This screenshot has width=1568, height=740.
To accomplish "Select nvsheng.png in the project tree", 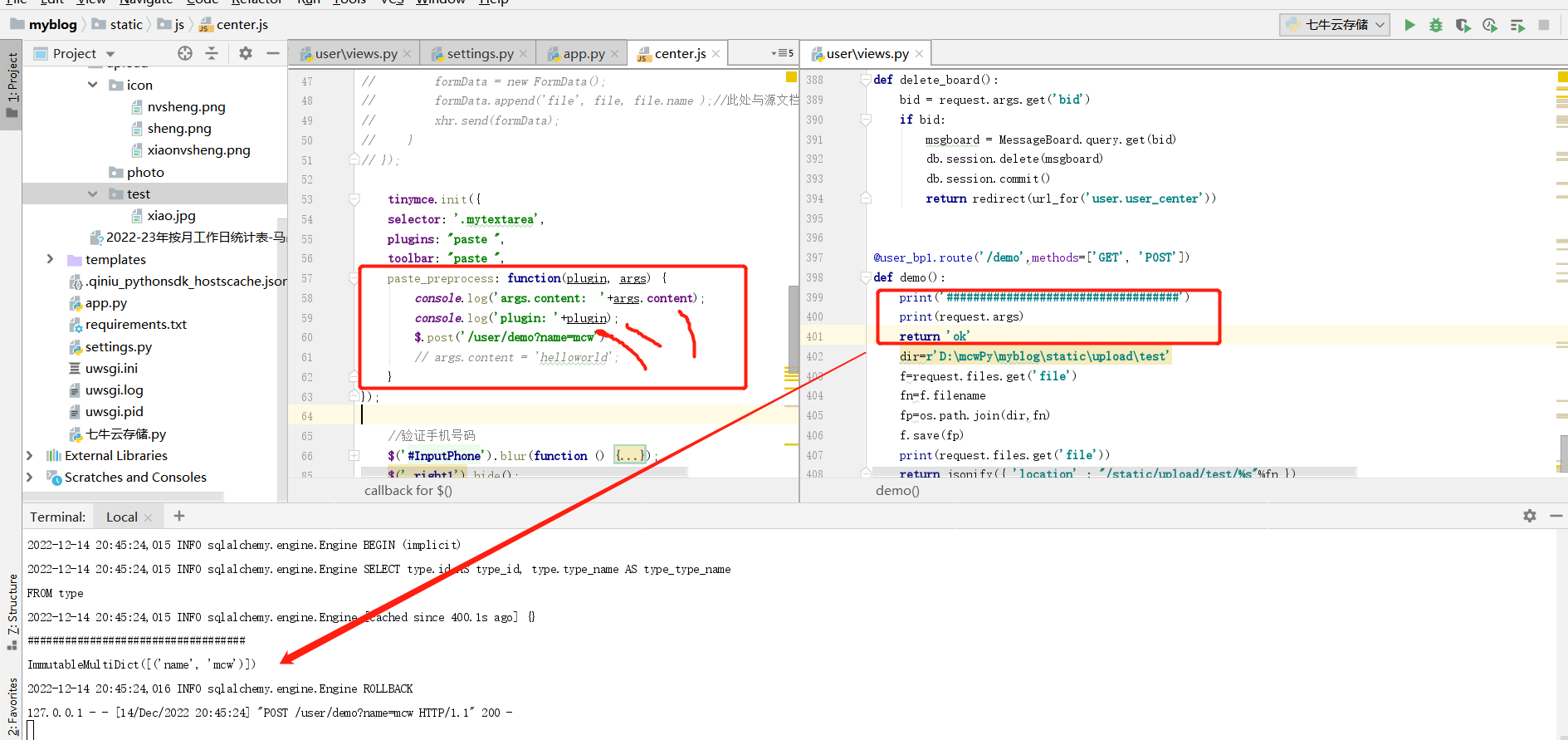I will tap(186, 107).
